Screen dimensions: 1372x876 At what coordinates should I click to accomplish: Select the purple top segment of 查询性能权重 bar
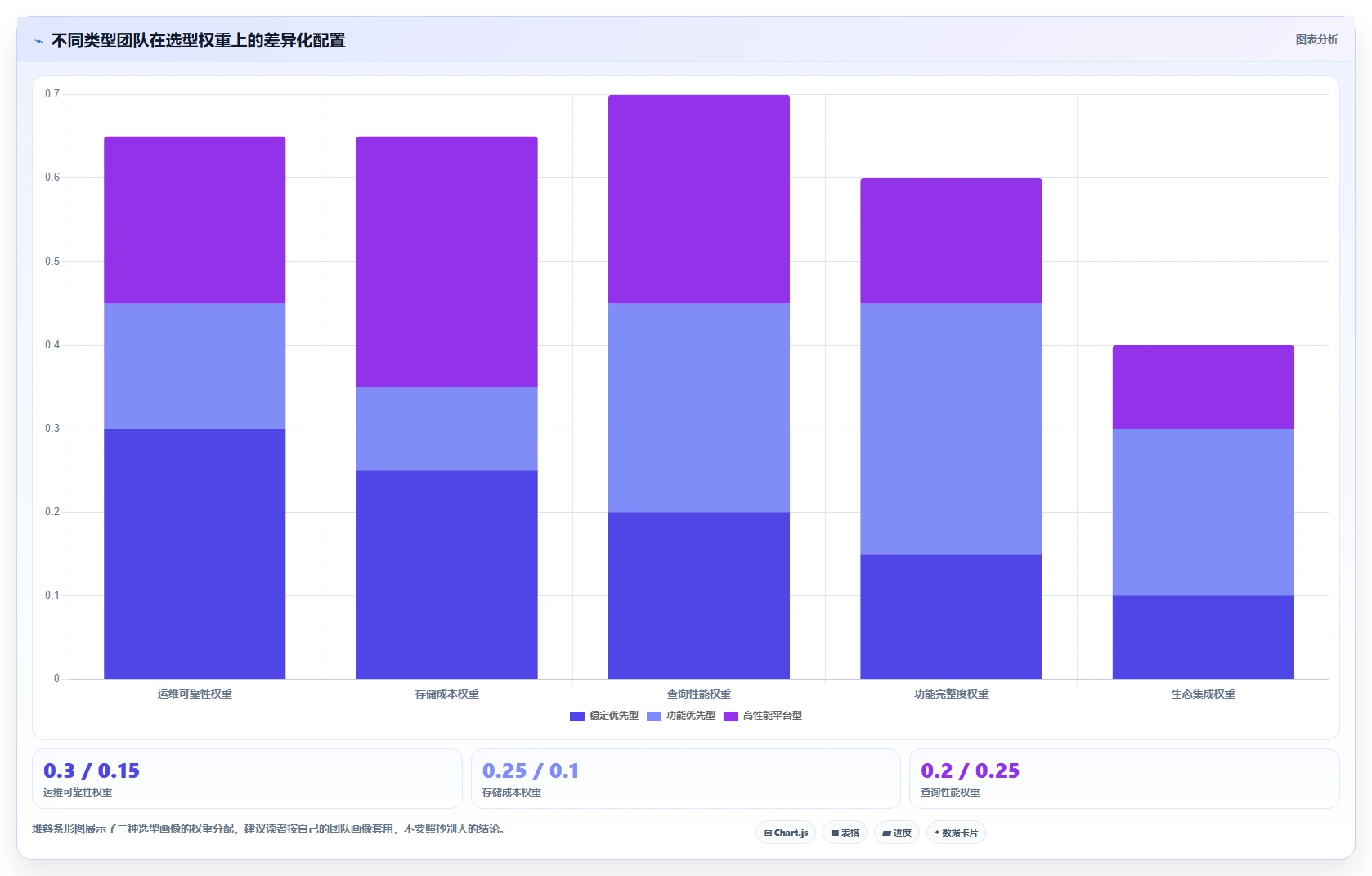[x=699, y=199]
